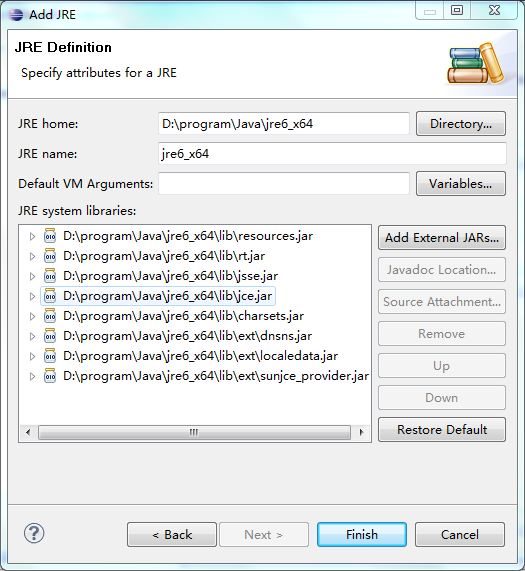Open the Directory browse dialog
Screen dimensions: 525x571
point(461,124)
